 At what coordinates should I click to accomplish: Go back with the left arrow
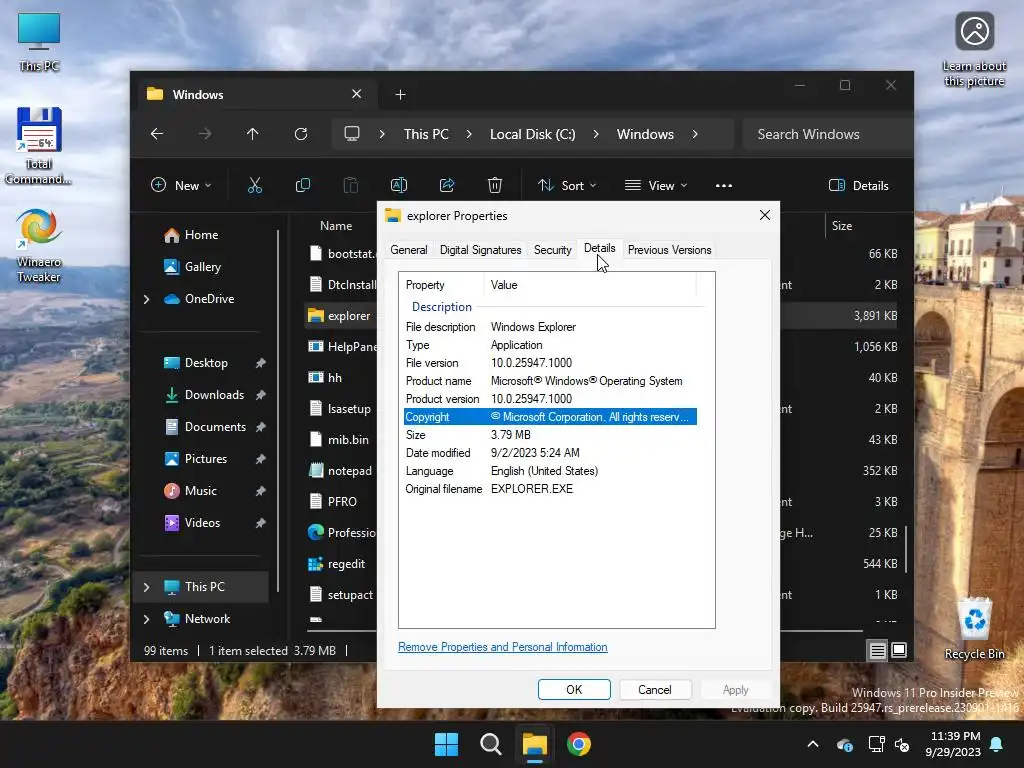pyautogui.click(x=157, y=134)
